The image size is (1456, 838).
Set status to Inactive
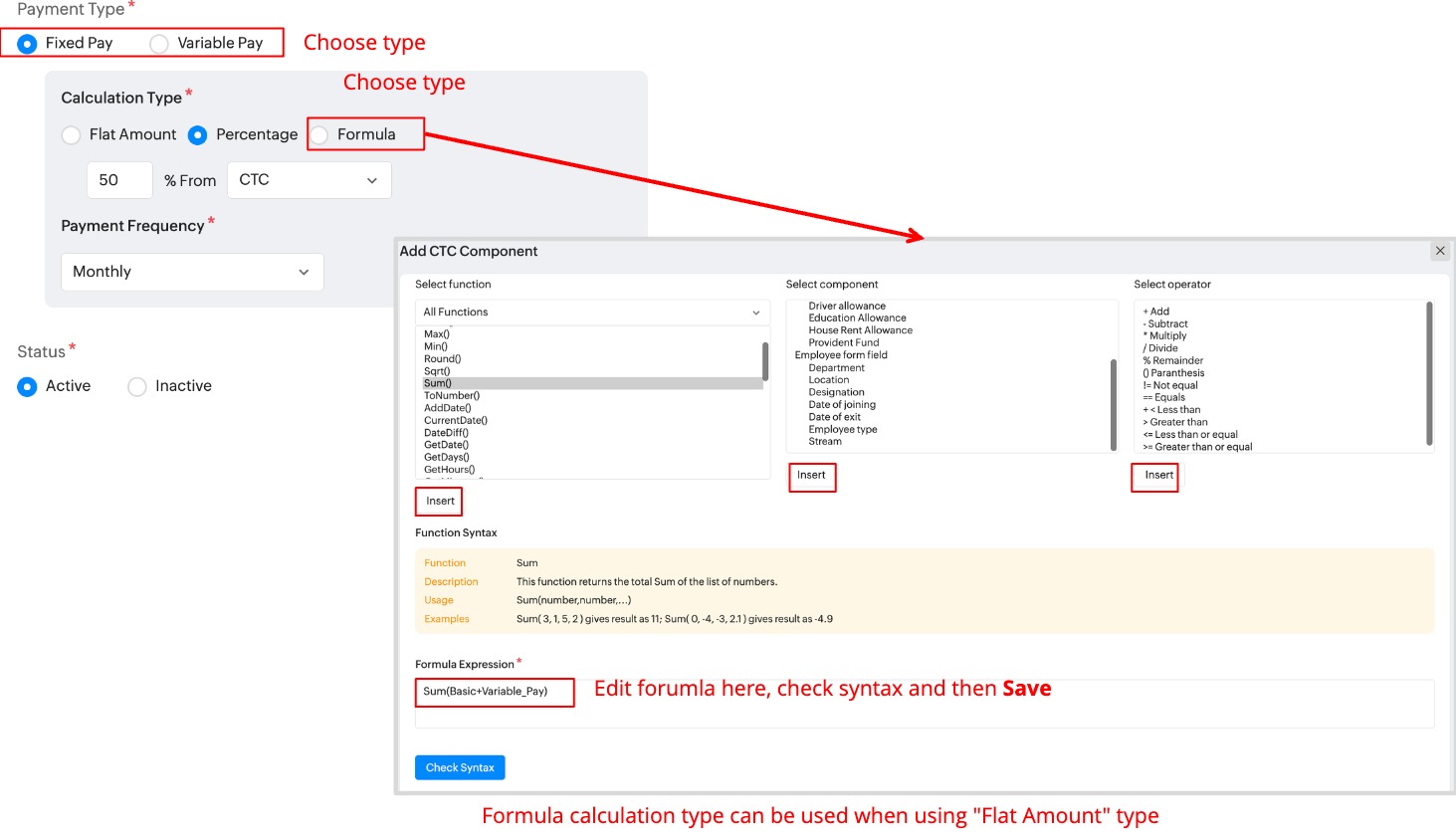tap(137, 387)
